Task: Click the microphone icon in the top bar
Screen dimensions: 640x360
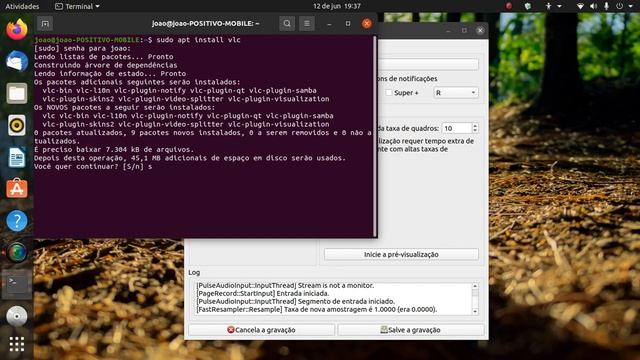Action: [x=607, y=6]
